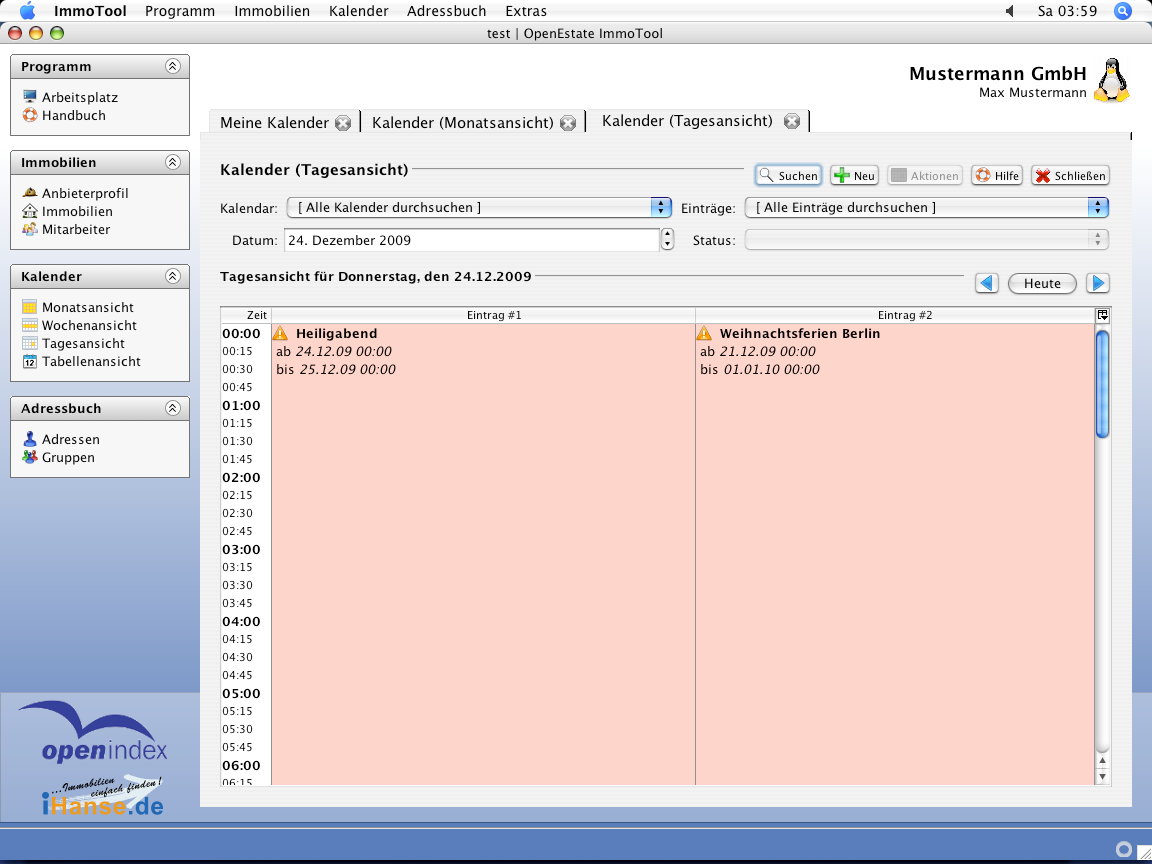This screenshot has height=864, width=1152.
Task: Click the vertical scrollbar thumb in day view
Action: point(1102,384)
